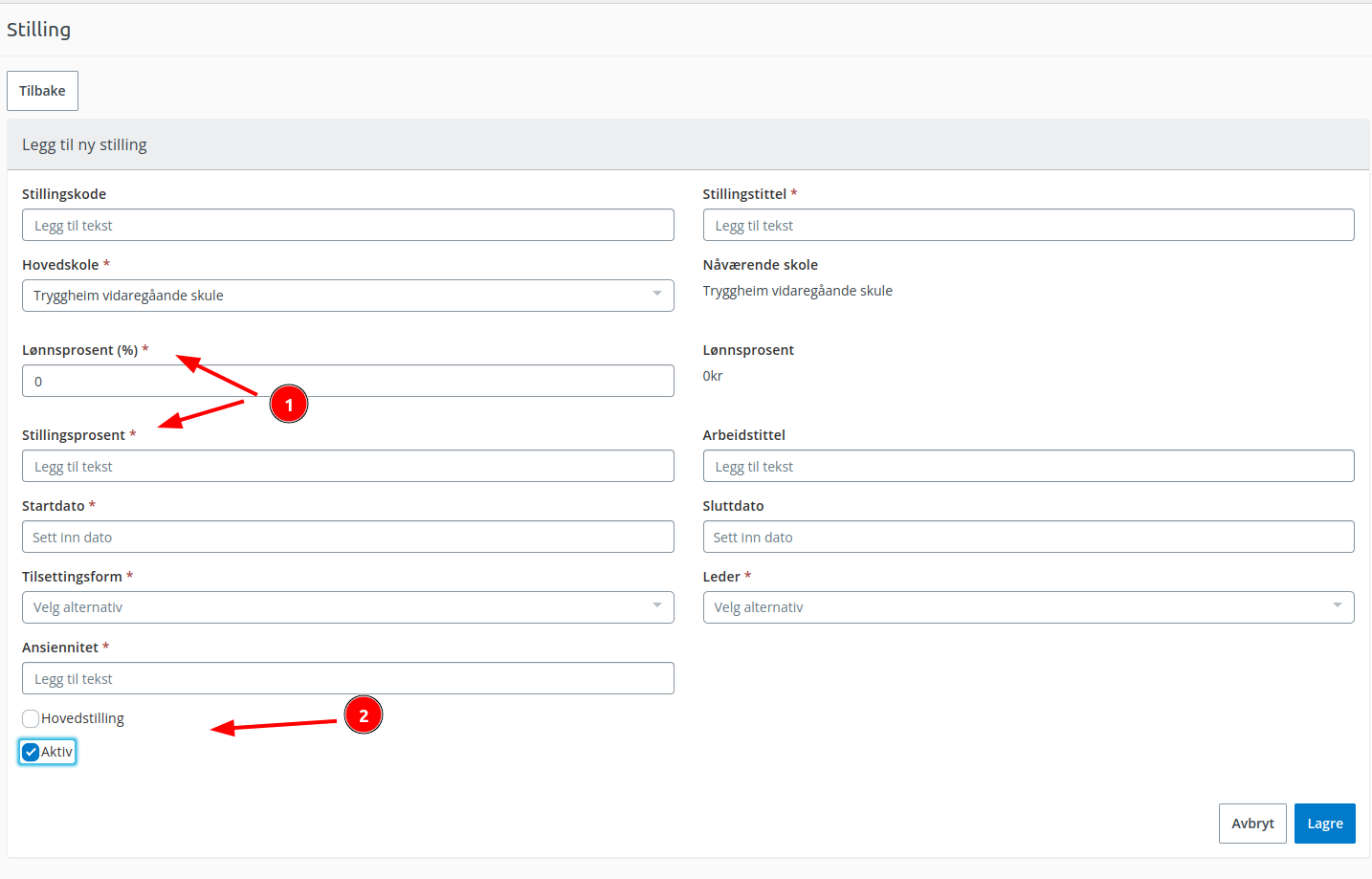Click the 'Leder' label
Viewport: 1372px width, 879px height.
pos(721,577)
